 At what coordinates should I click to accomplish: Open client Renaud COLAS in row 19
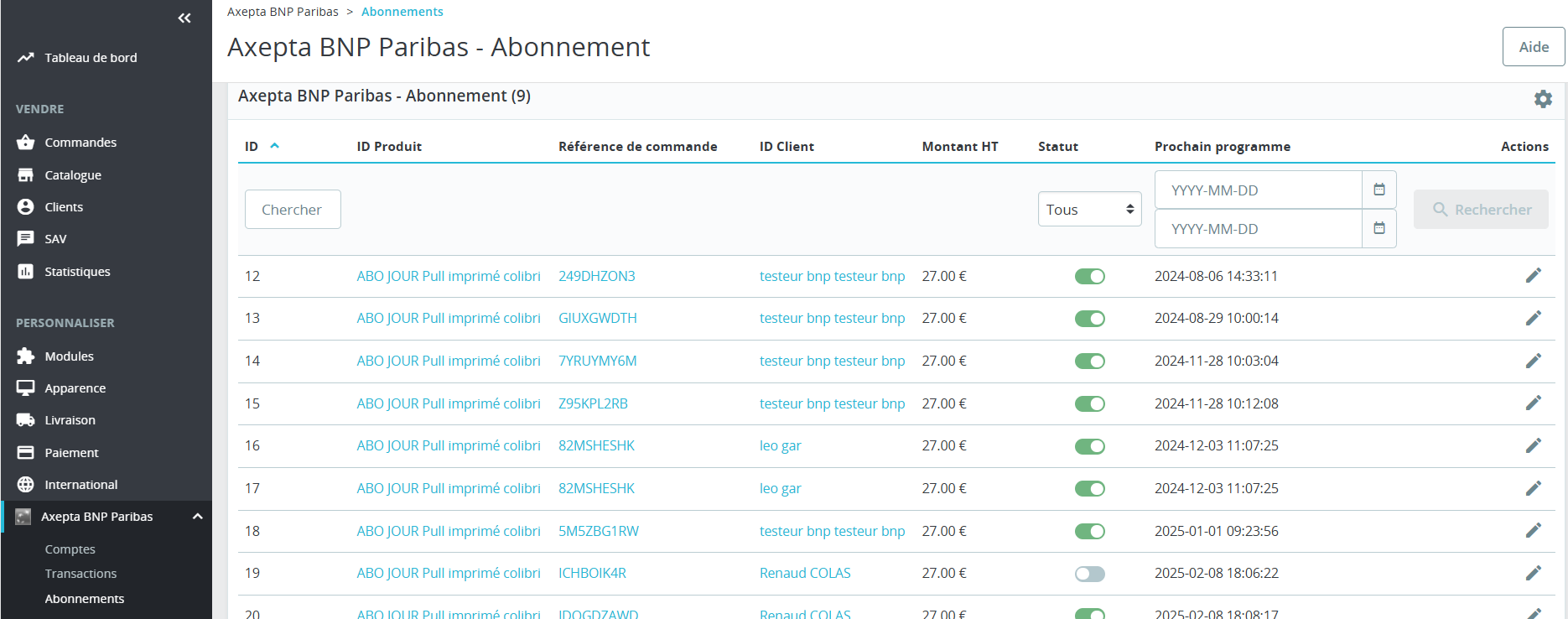pyautogui.click(x=805, y=573)
